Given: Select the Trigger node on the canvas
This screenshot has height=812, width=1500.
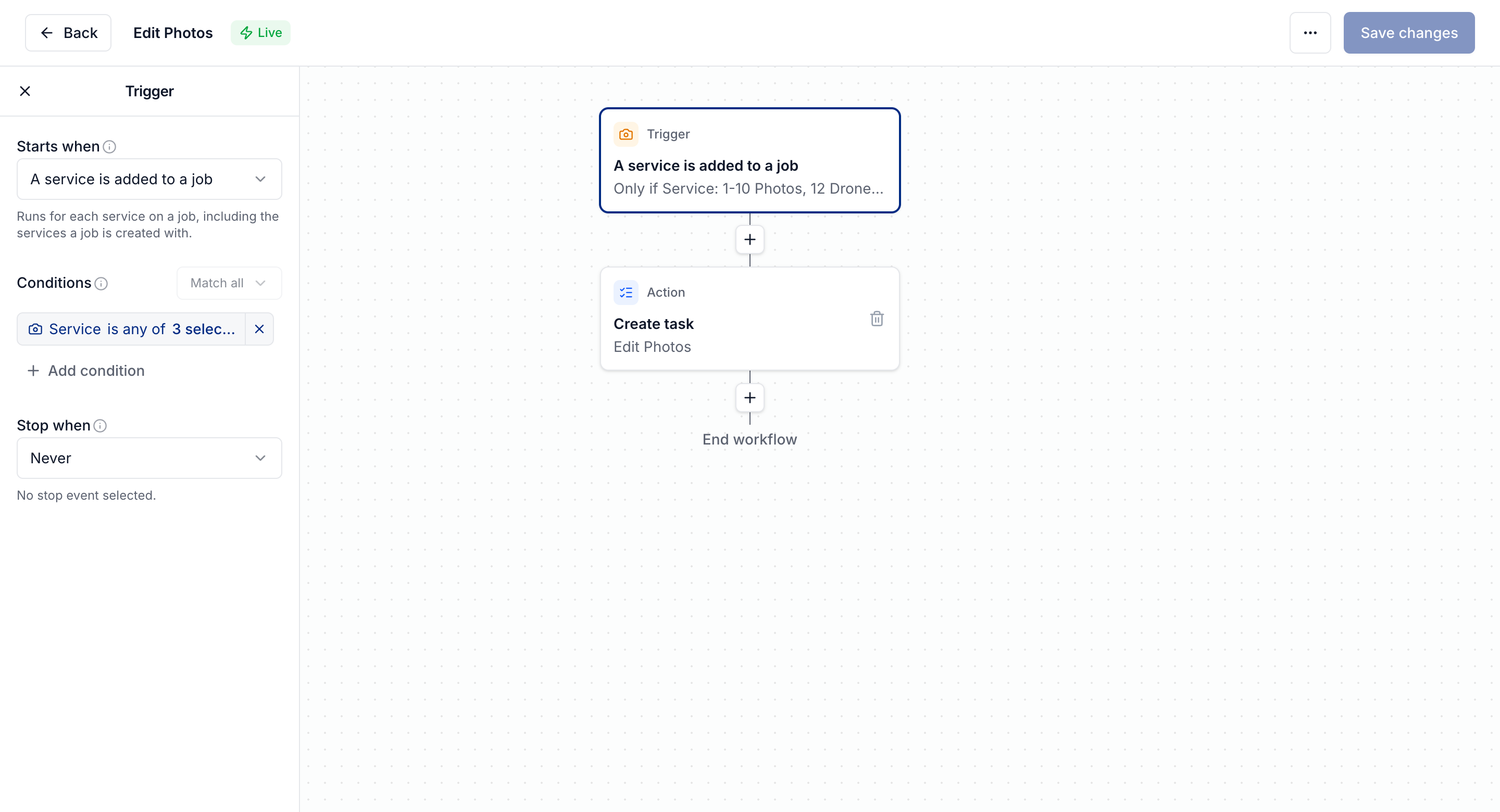Looking at the screenshot, I should pos(750,160).
